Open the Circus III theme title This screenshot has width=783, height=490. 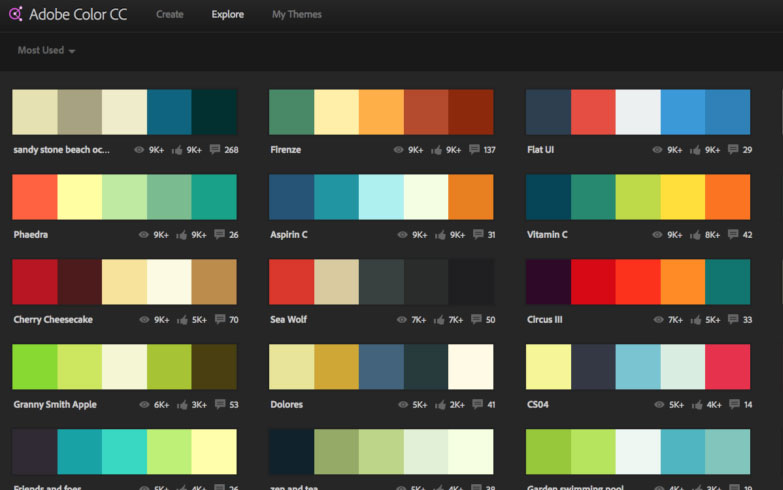pyautogui.click(x=544, y=320)
